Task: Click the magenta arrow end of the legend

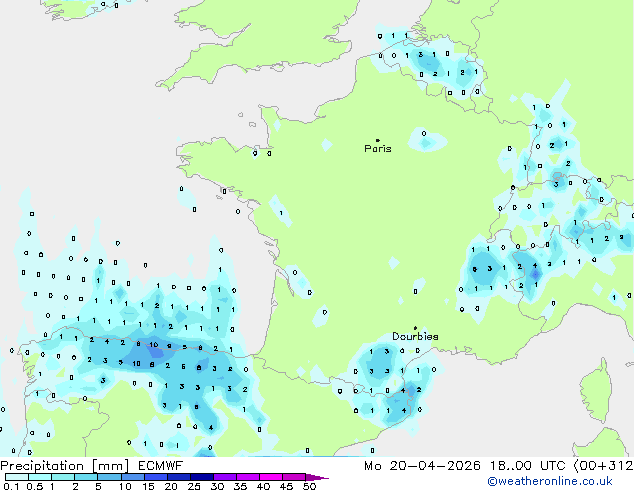Action: click(317, 477)
